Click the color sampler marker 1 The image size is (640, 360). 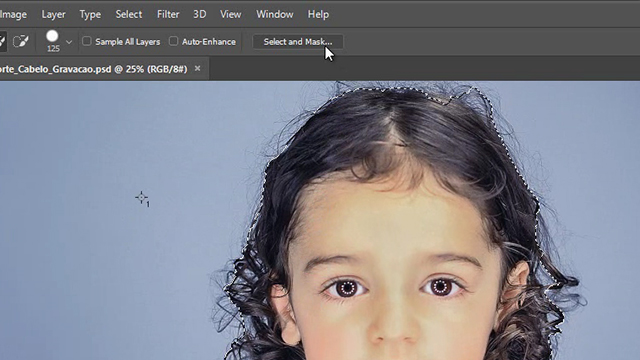coord(142,198)
